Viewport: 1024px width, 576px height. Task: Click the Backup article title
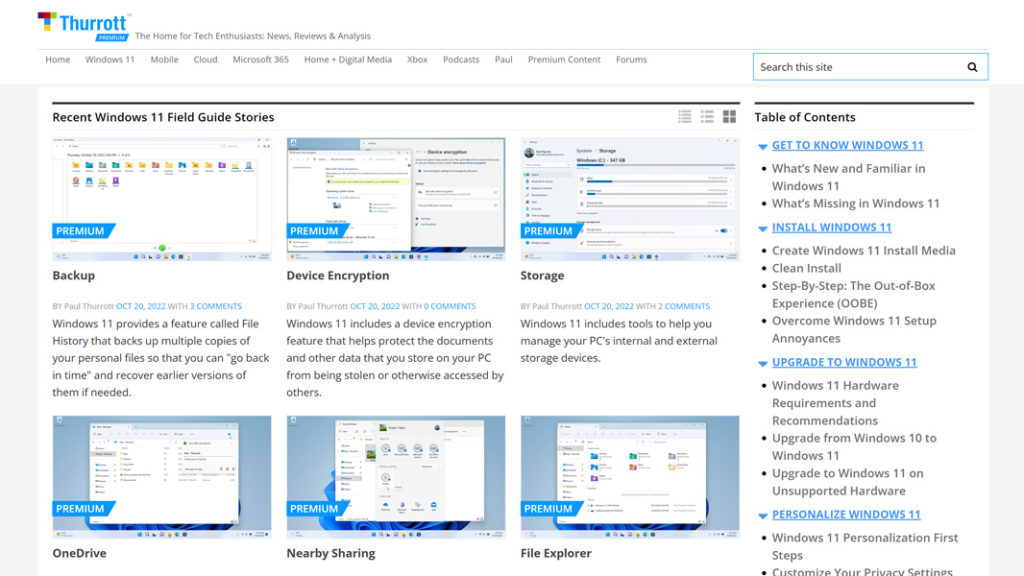pyautogui.click(x=74, y=276)
